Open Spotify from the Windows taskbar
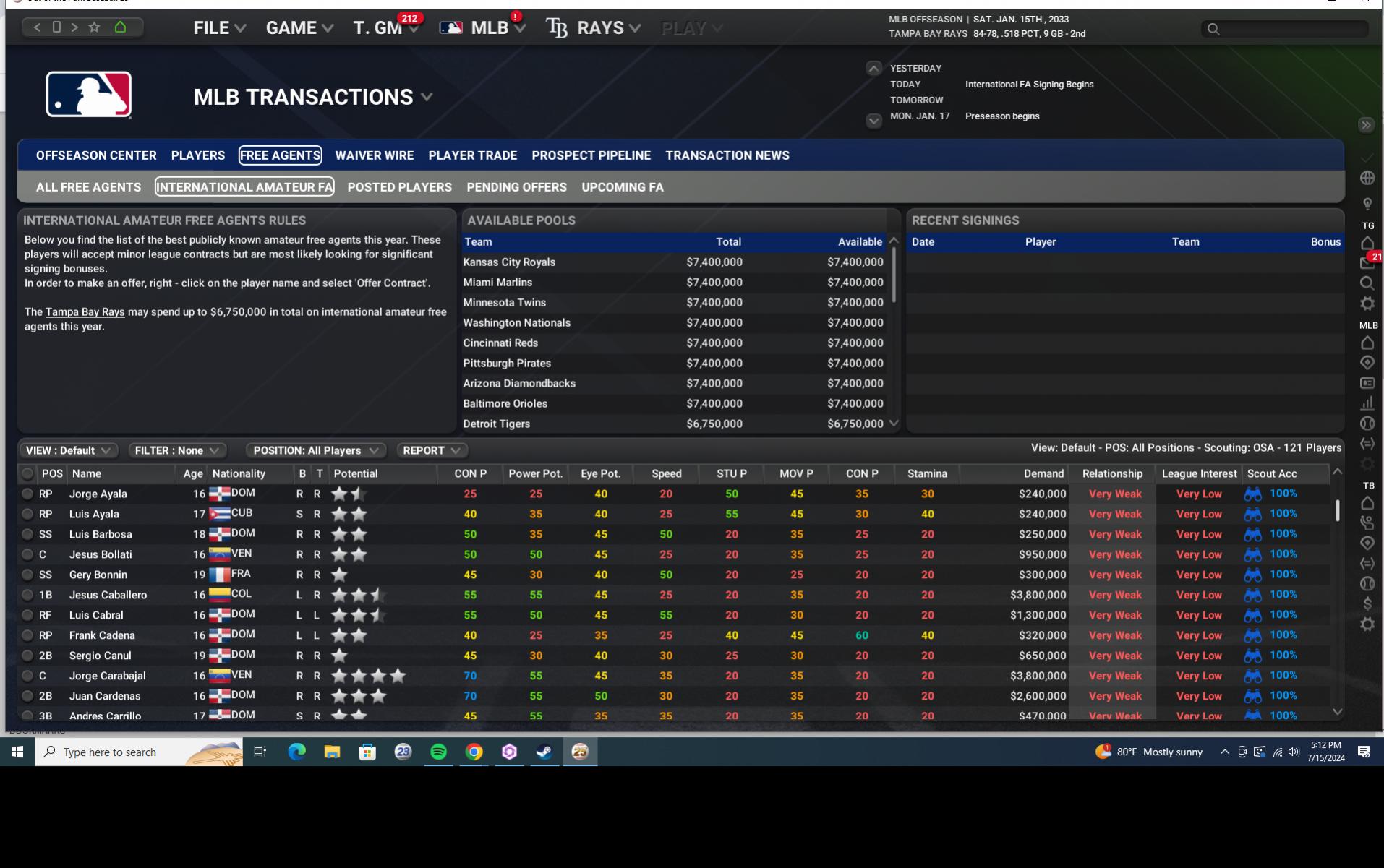The image size is (1384, 868). click(x=438, y=752)
